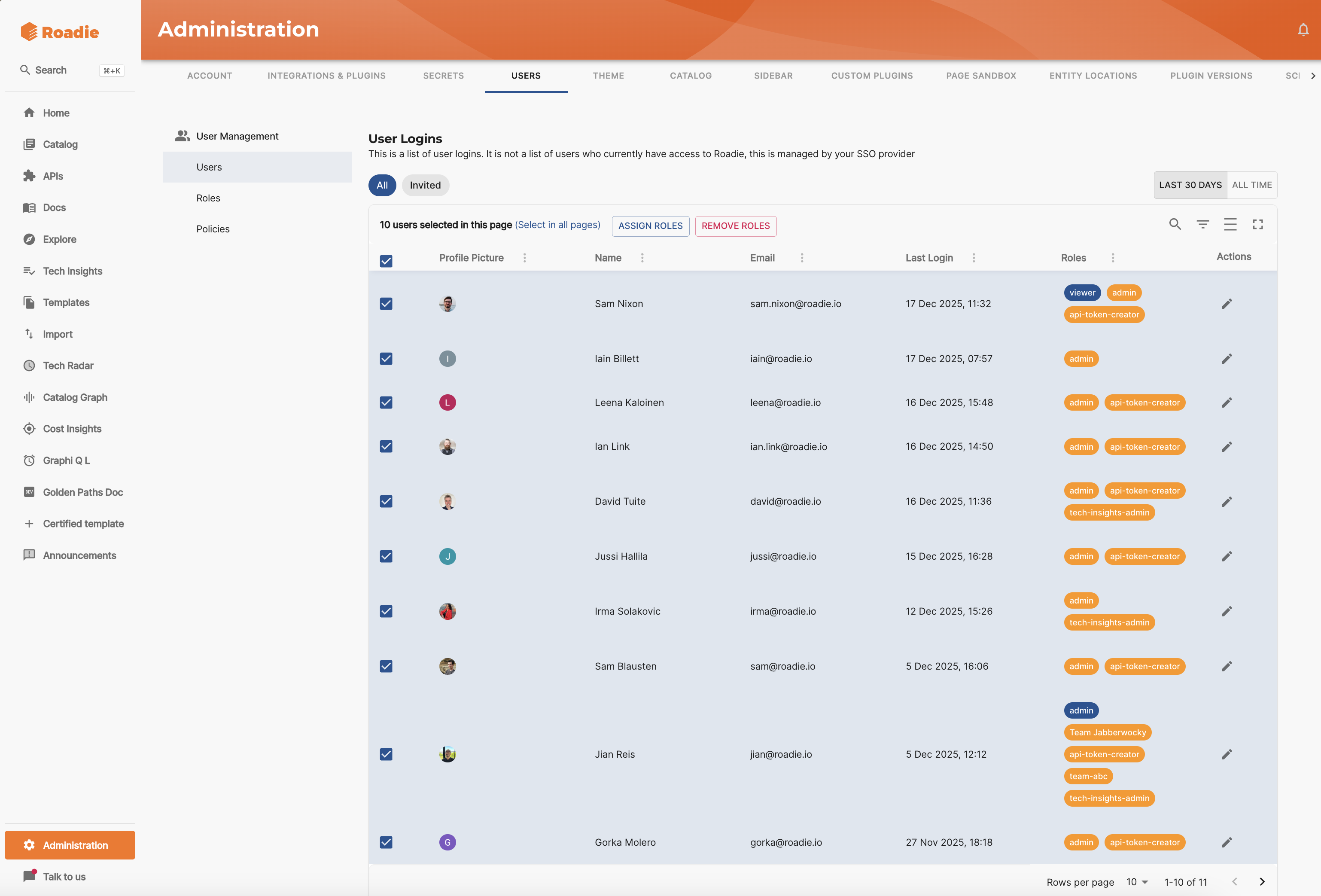1321x896 pixels.
Task: Open the Last Login column options menu
Action: coord(974,258)
